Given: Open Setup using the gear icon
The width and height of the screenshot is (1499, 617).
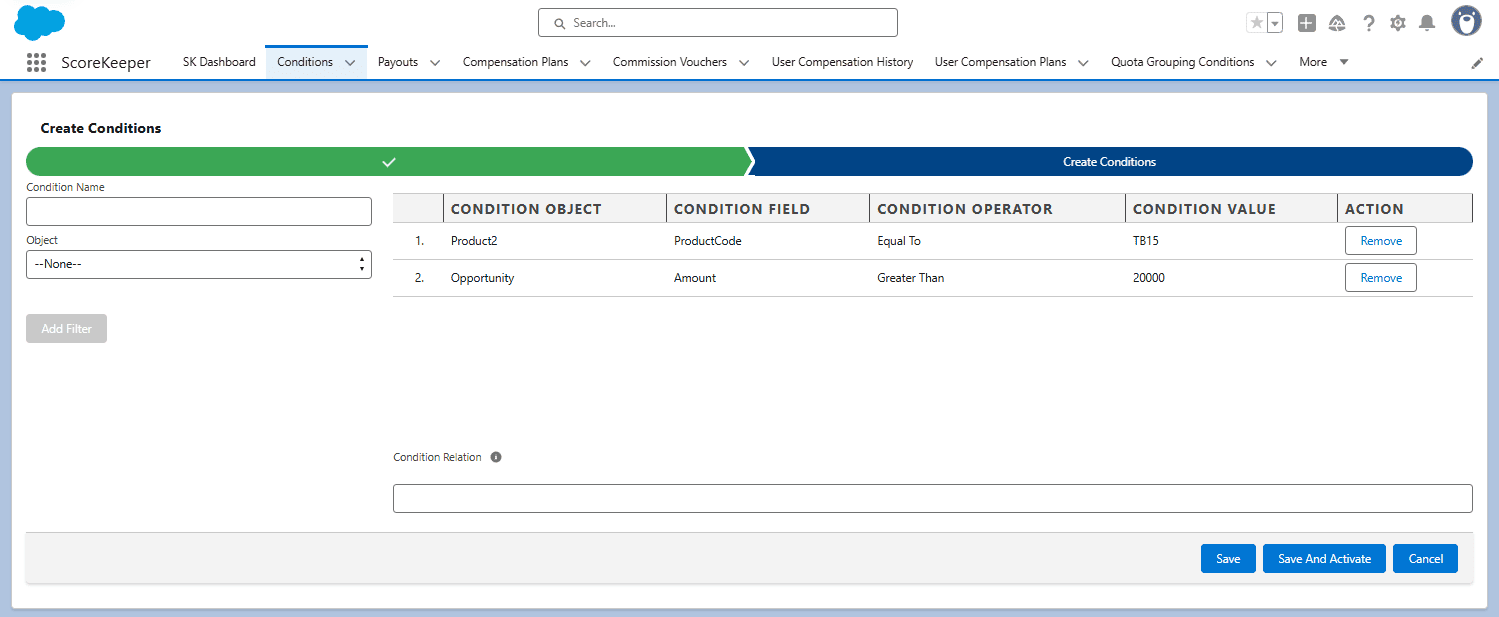Looking at the screenshot, I should click(1398, 22).
